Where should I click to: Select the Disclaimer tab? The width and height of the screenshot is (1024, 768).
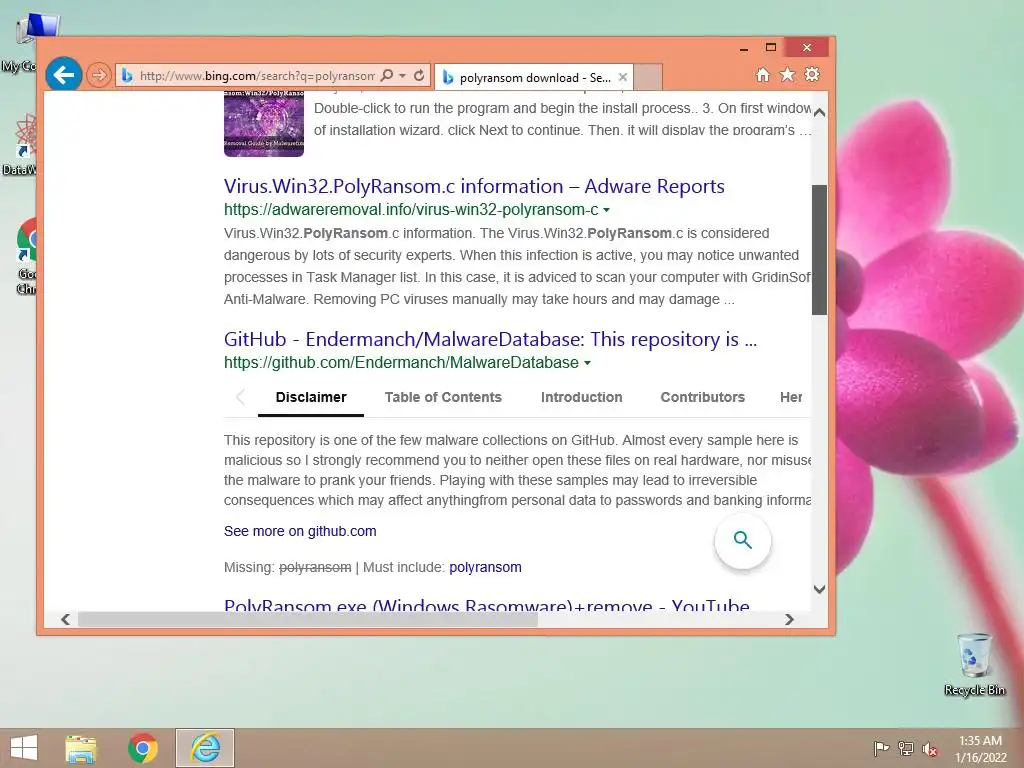coord(311,397)
